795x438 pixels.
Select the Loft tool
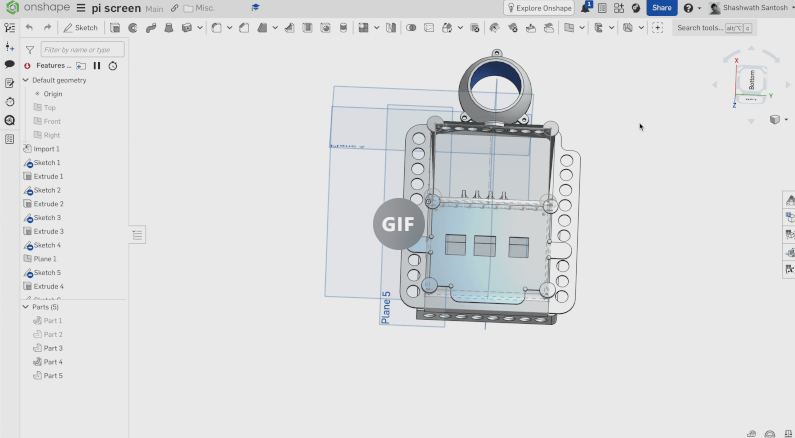[x=168, y=28]
